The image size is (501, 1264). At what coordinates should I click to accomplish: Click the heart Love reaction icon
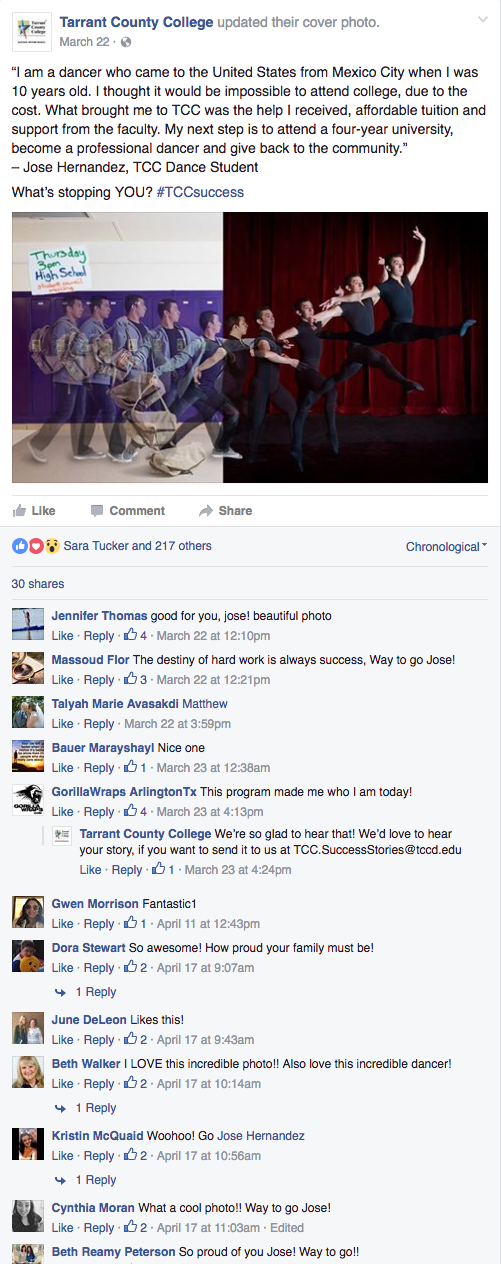pyautogui.click(x=36, y=546)
